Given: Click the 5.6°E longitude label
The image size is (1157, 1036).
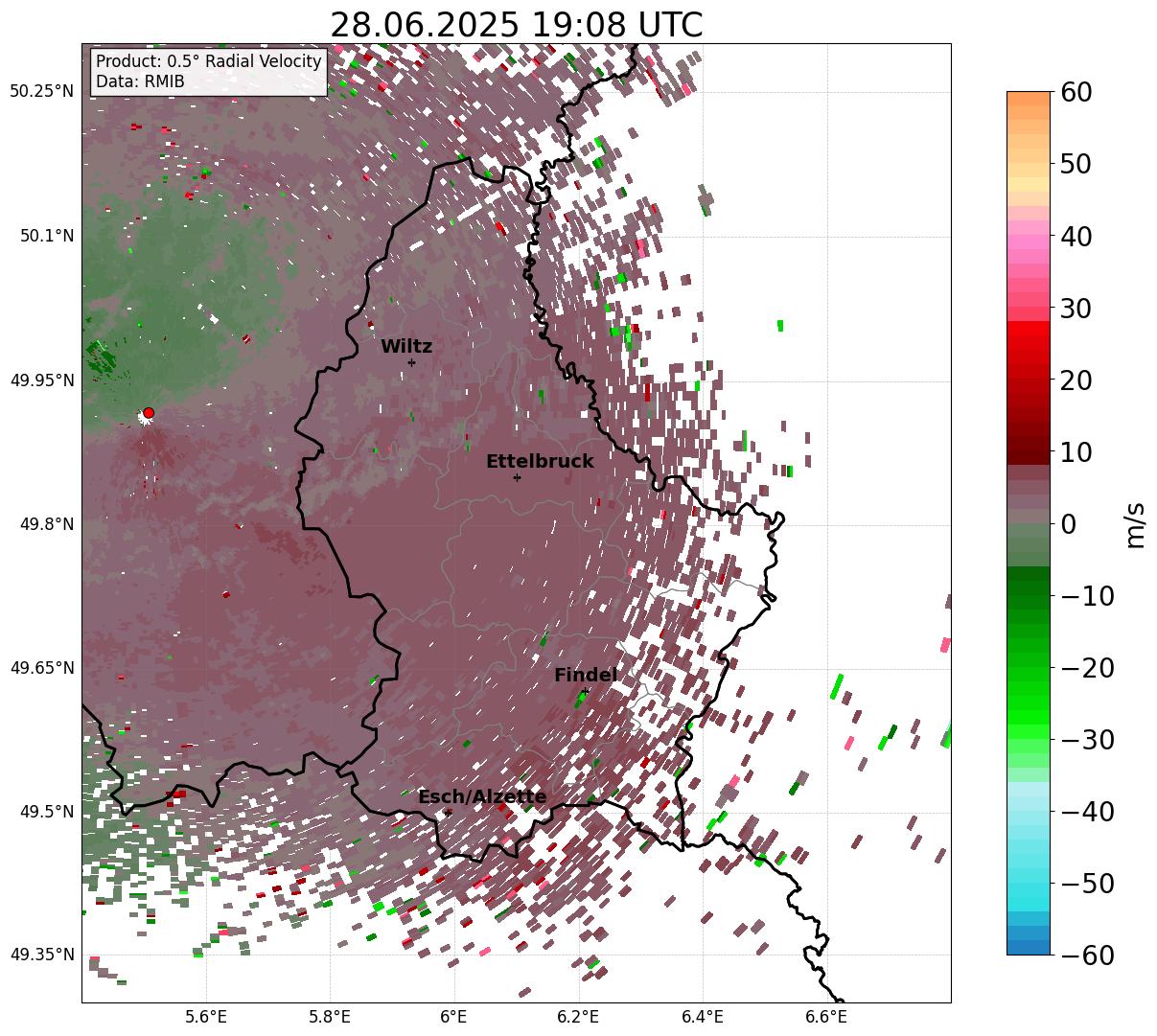Looking at the screenshot, I should pyautogui.click(x=206, y=1017).
